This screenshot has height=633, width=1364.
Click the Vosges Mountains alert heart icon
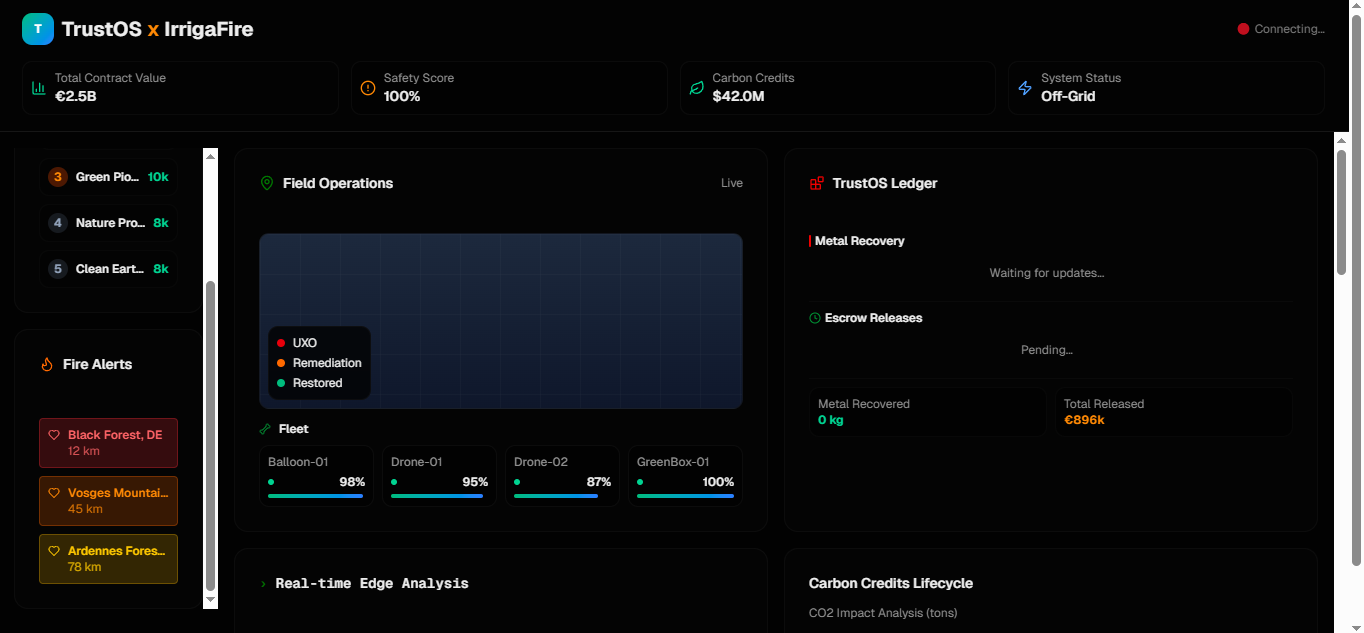pos(54,493)
